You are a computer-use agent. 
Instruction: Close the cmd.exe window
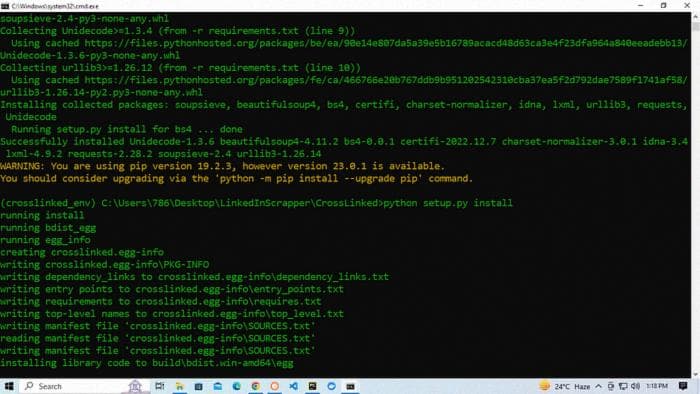687,5
